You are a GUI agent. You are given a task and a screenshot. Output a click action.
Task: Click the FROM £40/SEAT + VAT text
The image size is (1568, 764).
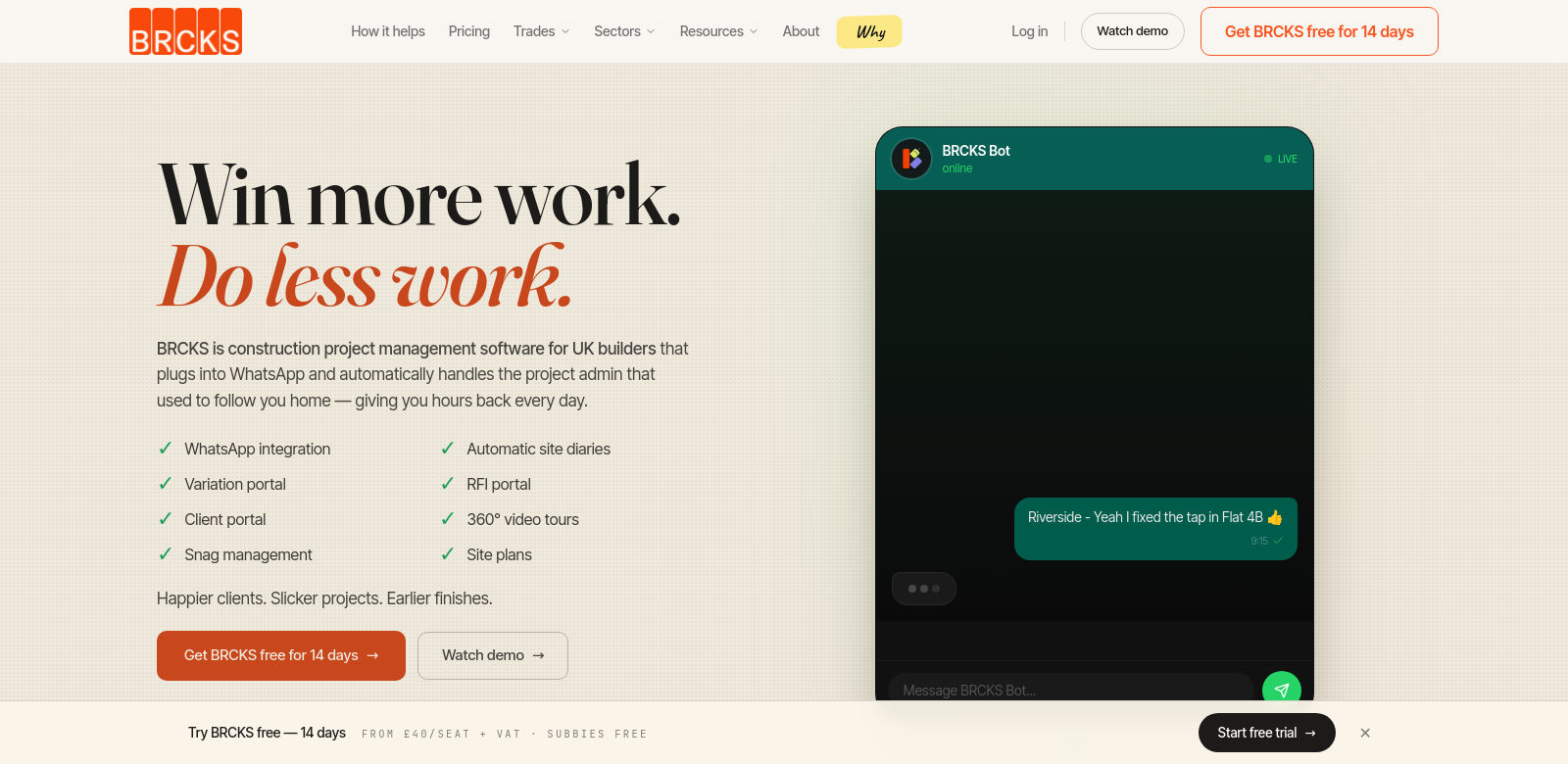tap(441, 734)
